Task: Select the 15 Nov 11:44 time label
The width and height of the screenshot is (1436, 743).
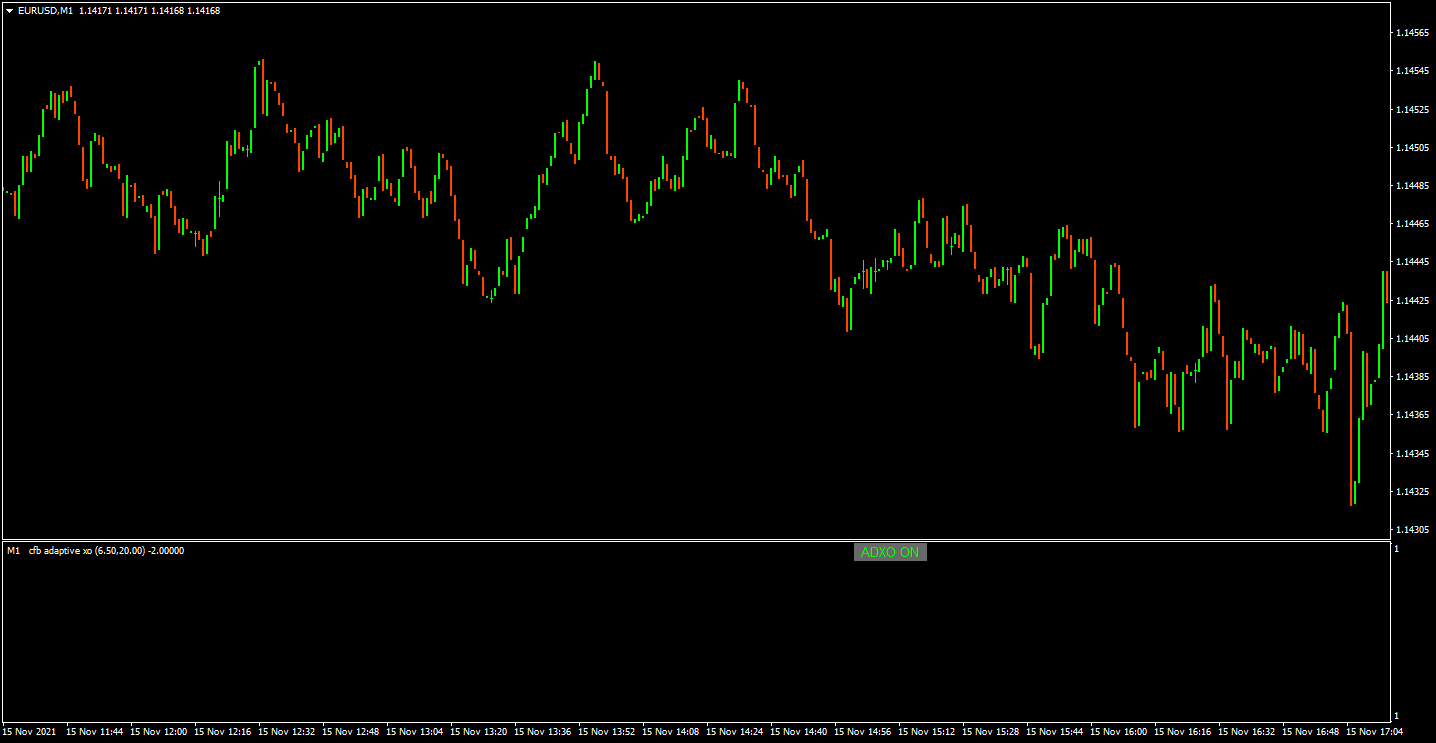Action: click(x=95, y=732)
